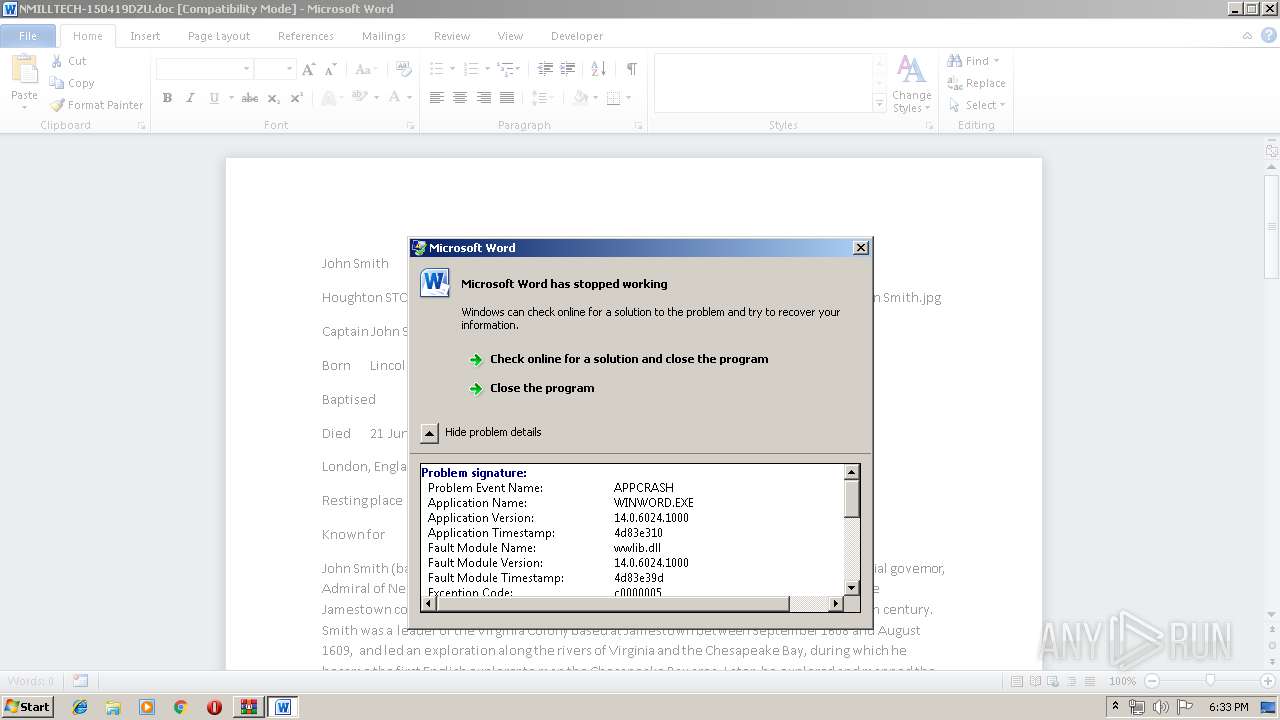Screen dimensions: 1280x720
Task: Open the References tab
Action: coord(306,36)
